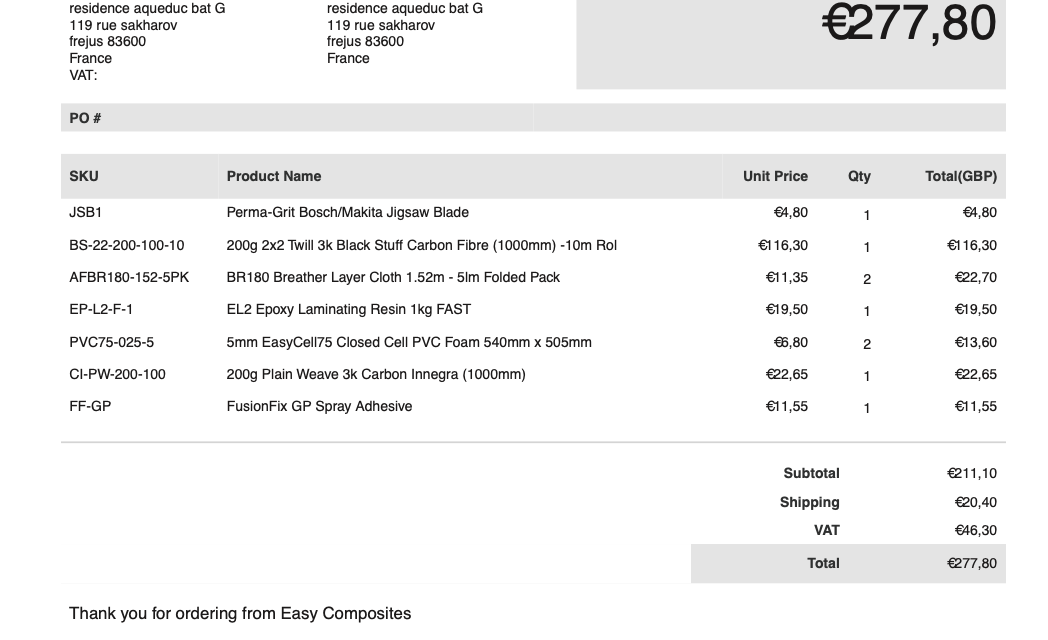Click the Subtotal amount €211,10
Screen dimensions: 1048x640
(x=971, y=473)
